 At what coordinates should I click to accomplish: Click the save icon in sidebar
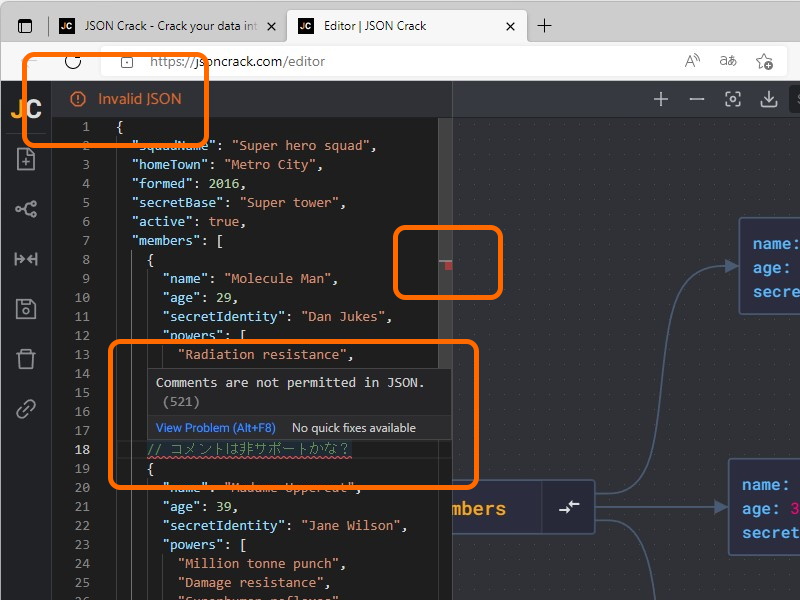pos(26,309)
